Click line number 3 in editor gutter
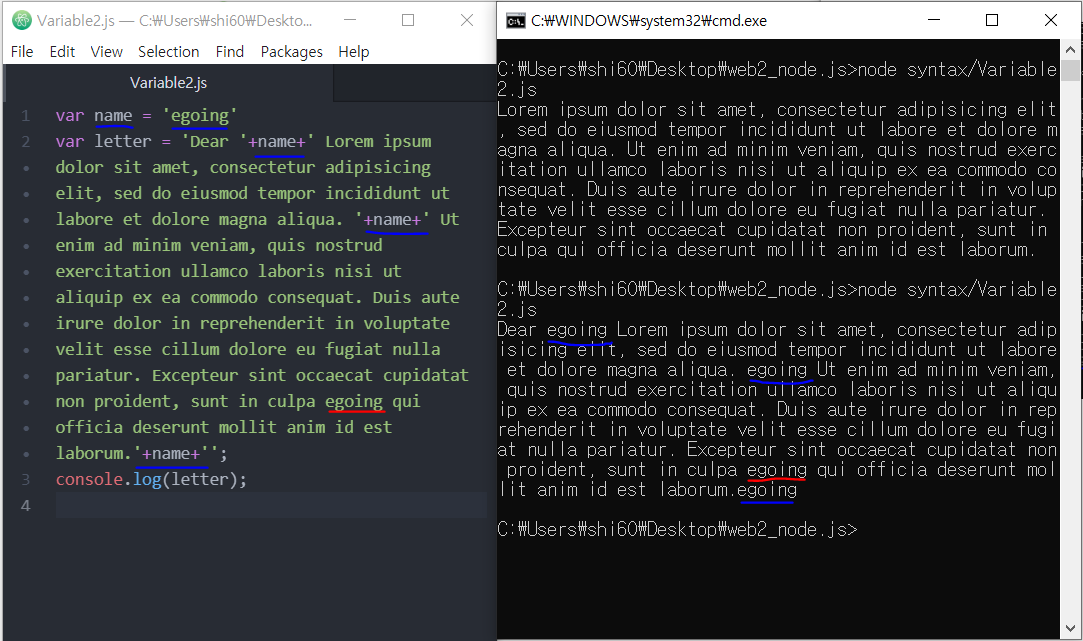Screen dimensions: 1083x641 click(x=26, y=479)
